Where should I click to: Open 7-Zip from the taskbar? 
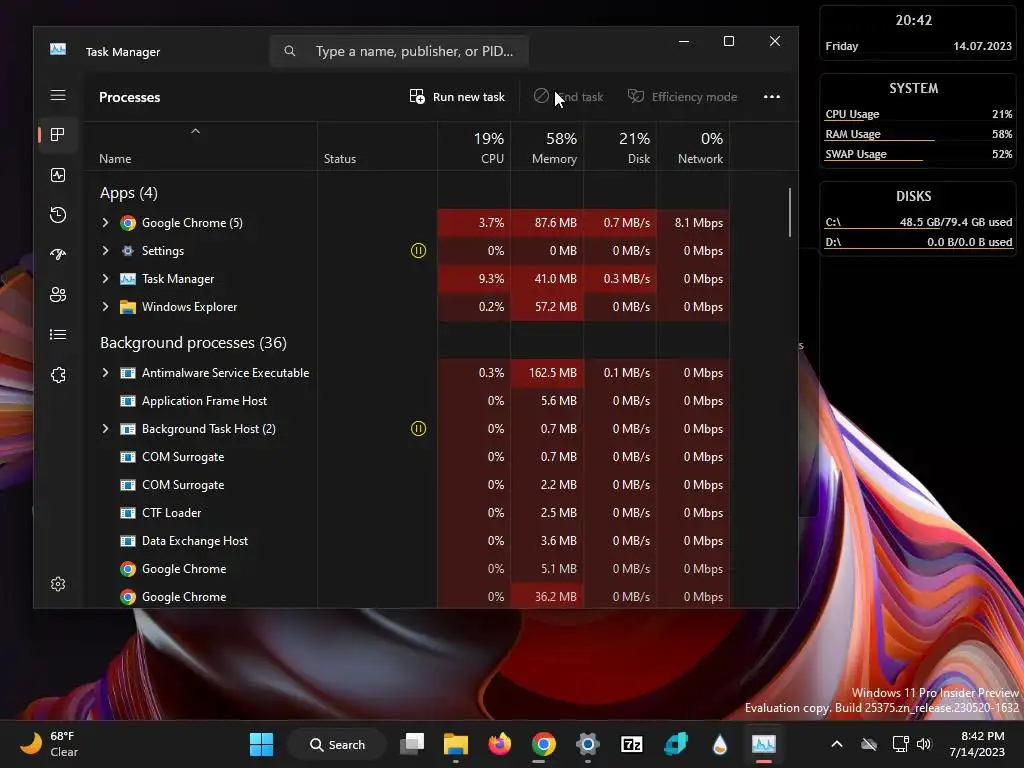(x=632, y=744)
